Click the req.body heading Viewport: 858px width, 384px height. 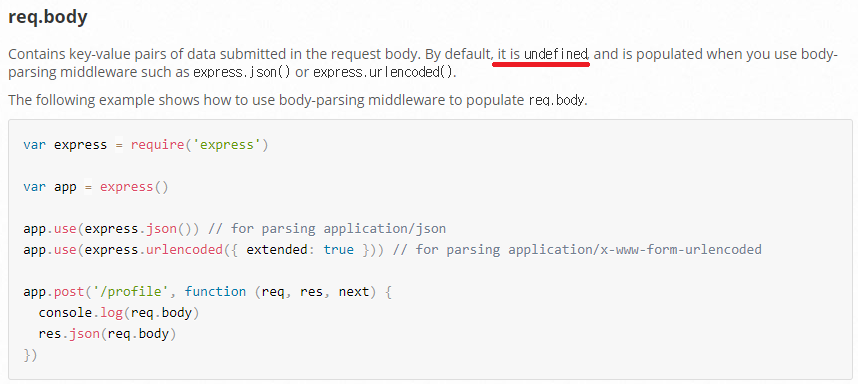pos(48,18)
